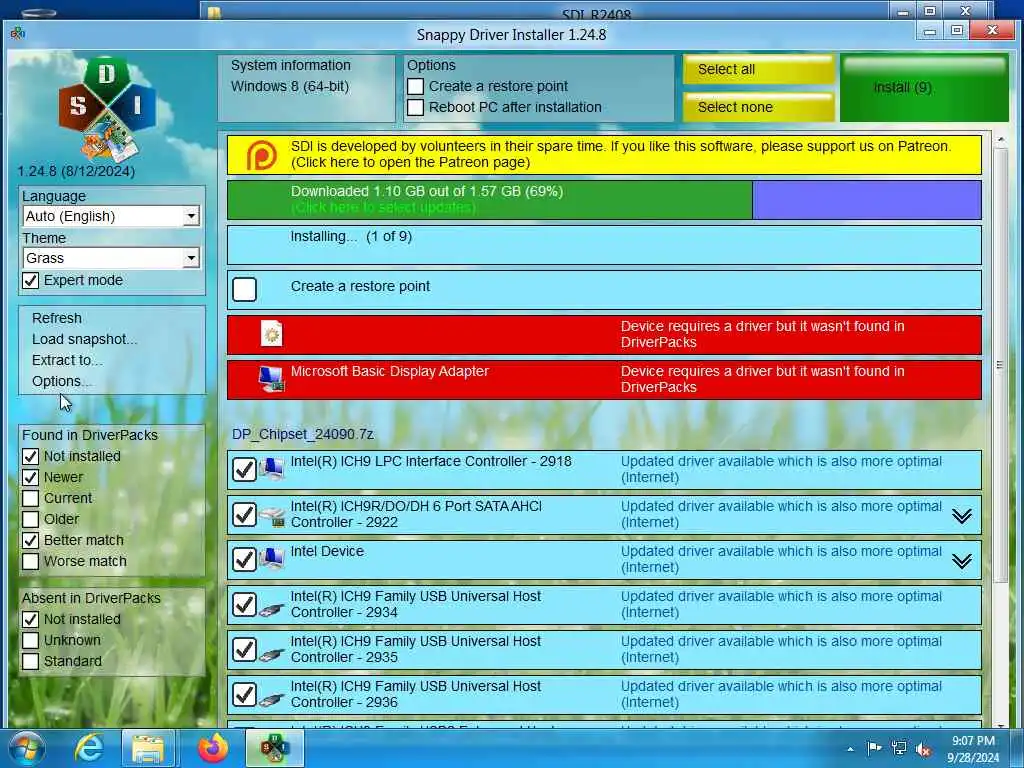Choose Extract to...

(67, 360)
